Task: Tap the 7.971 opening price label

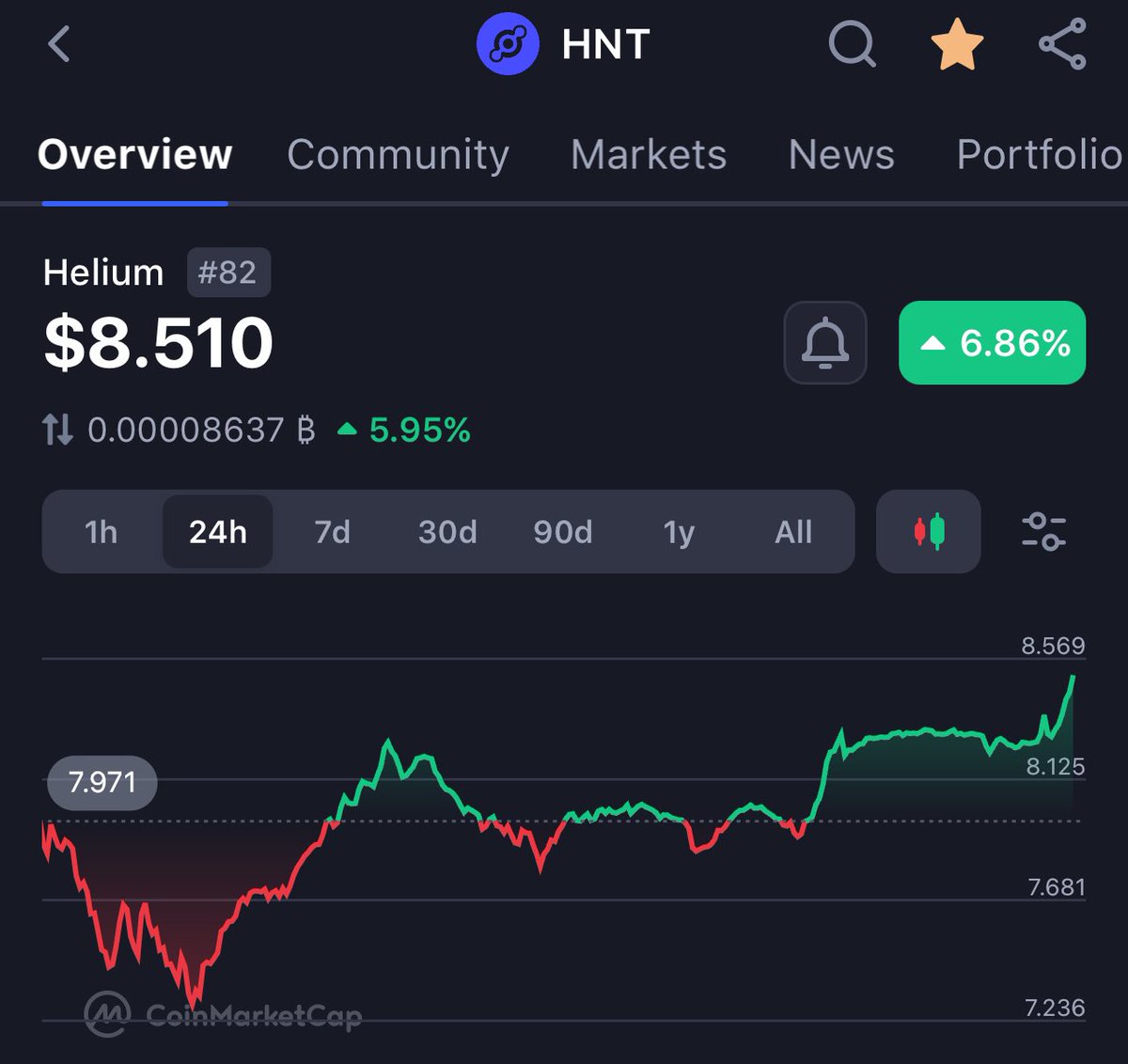Action: click(x=102, y=782)
